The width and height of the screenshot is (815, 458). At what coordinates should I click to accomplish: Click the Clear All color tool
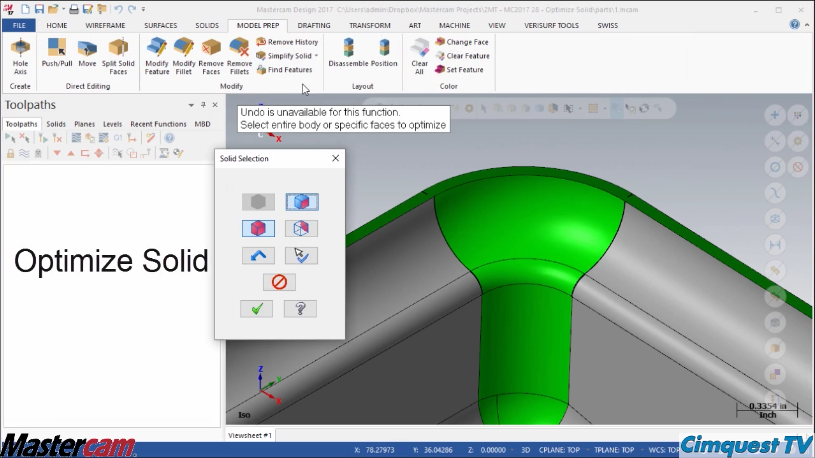click(x=419, y=56)
